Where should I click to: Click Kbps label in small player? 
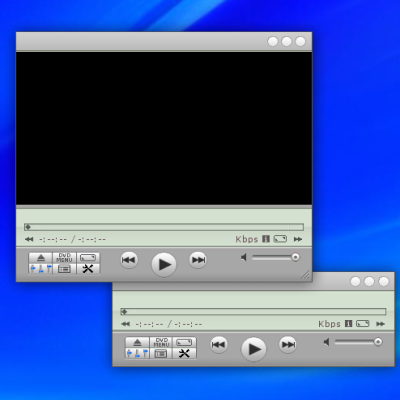[x=329, y=324]
